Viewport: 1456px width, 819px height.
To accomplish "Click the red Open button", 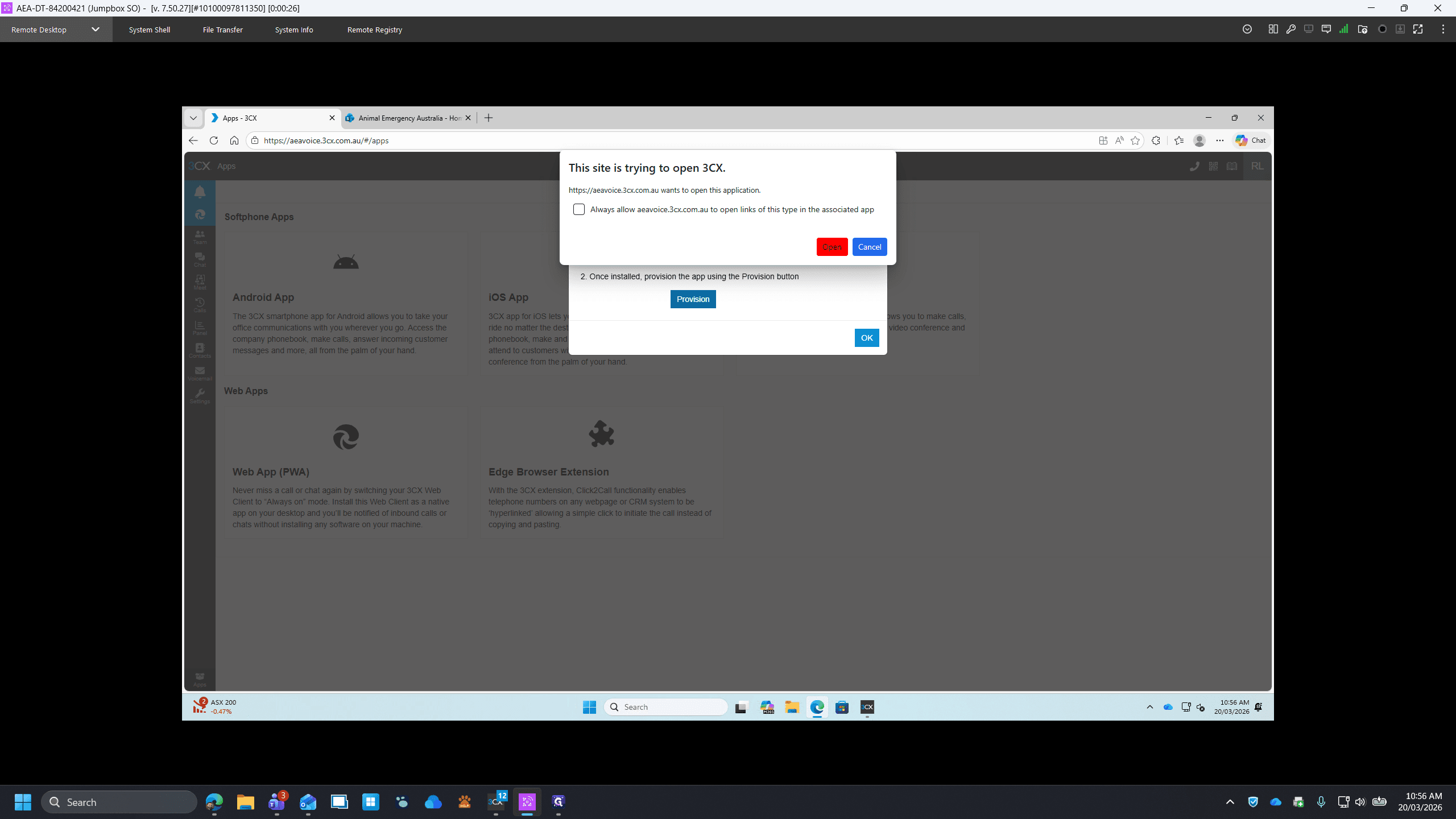I will [x=832, y=247].
